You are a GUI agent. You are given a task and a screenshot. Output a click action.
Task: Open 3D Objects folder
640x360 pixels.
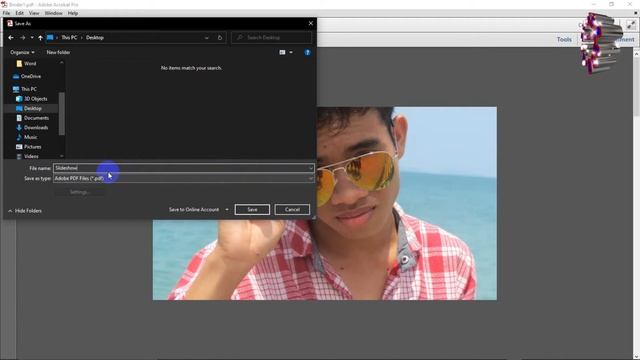[x=36, y=99]
